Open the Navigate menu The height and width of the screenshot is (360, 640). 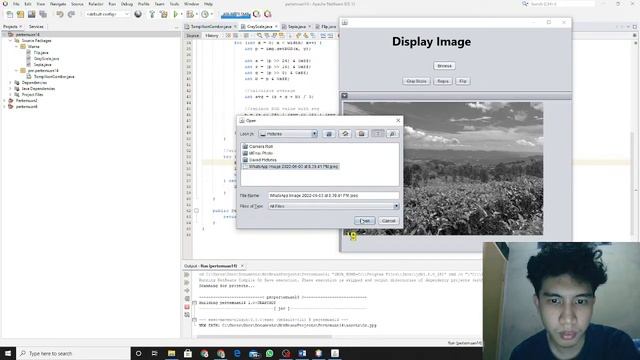[x=58, y=4]
